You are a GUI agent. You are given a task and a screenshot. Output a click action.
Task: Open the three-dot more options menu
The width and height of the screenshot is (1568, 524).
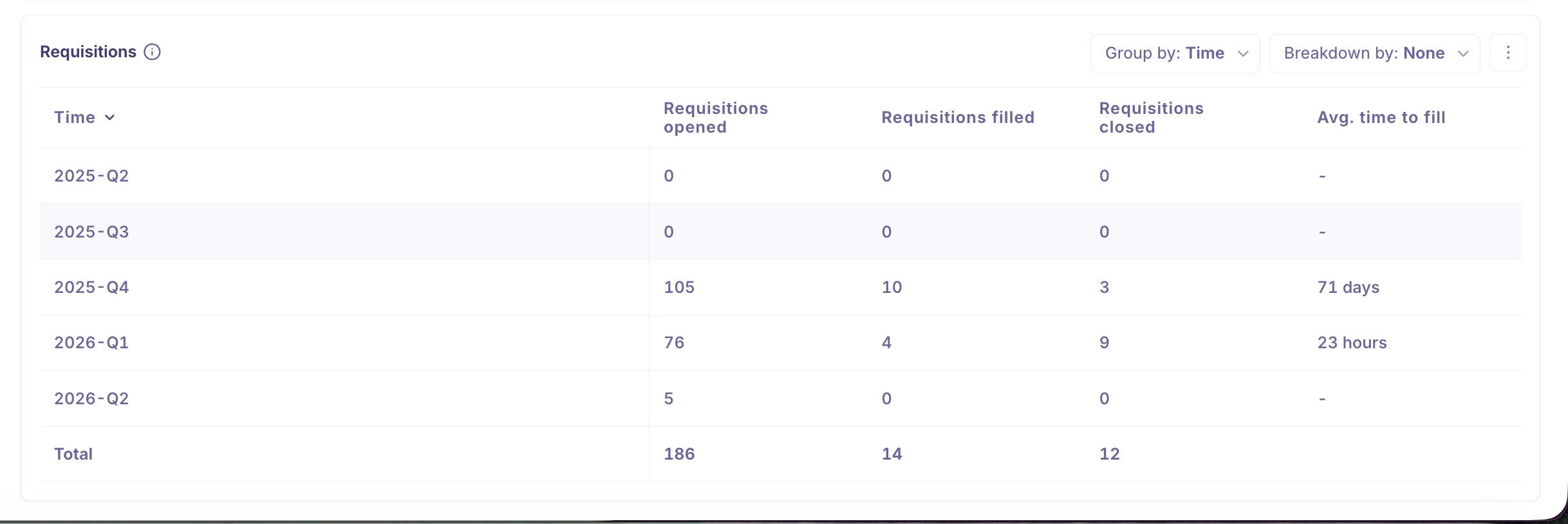tap(1508, 53)
